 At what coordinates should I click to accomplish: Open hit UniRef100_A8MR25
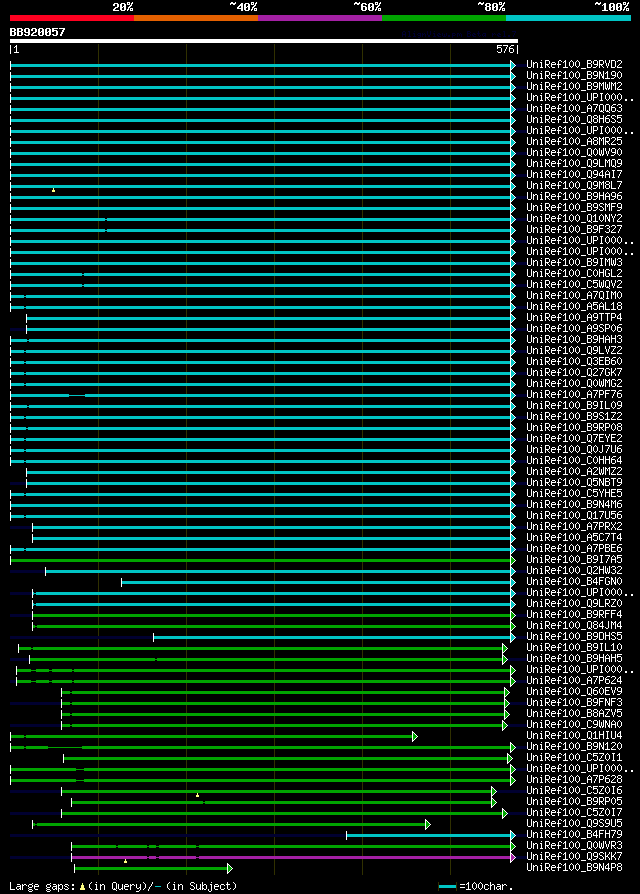574,141
